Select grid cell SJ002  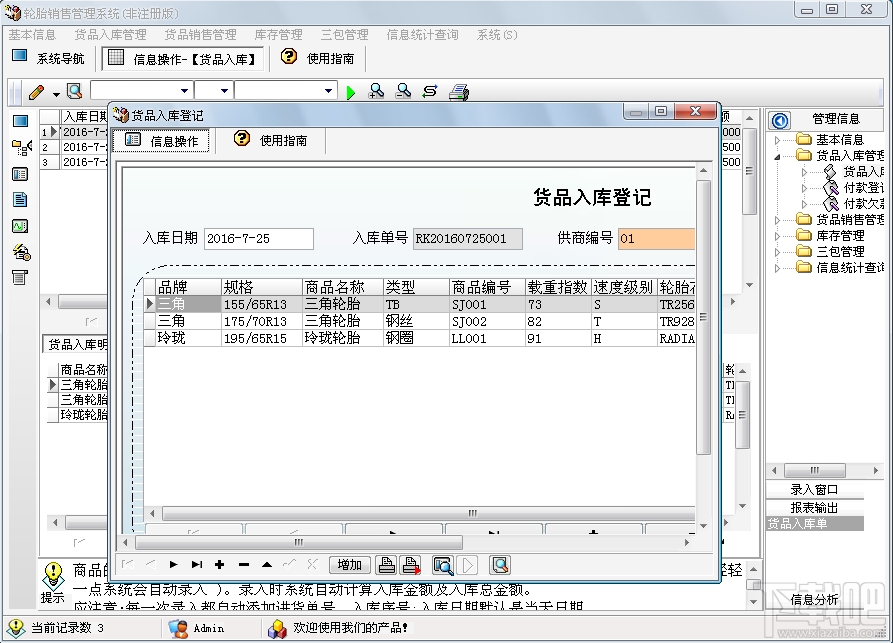[x=487, y=321]
